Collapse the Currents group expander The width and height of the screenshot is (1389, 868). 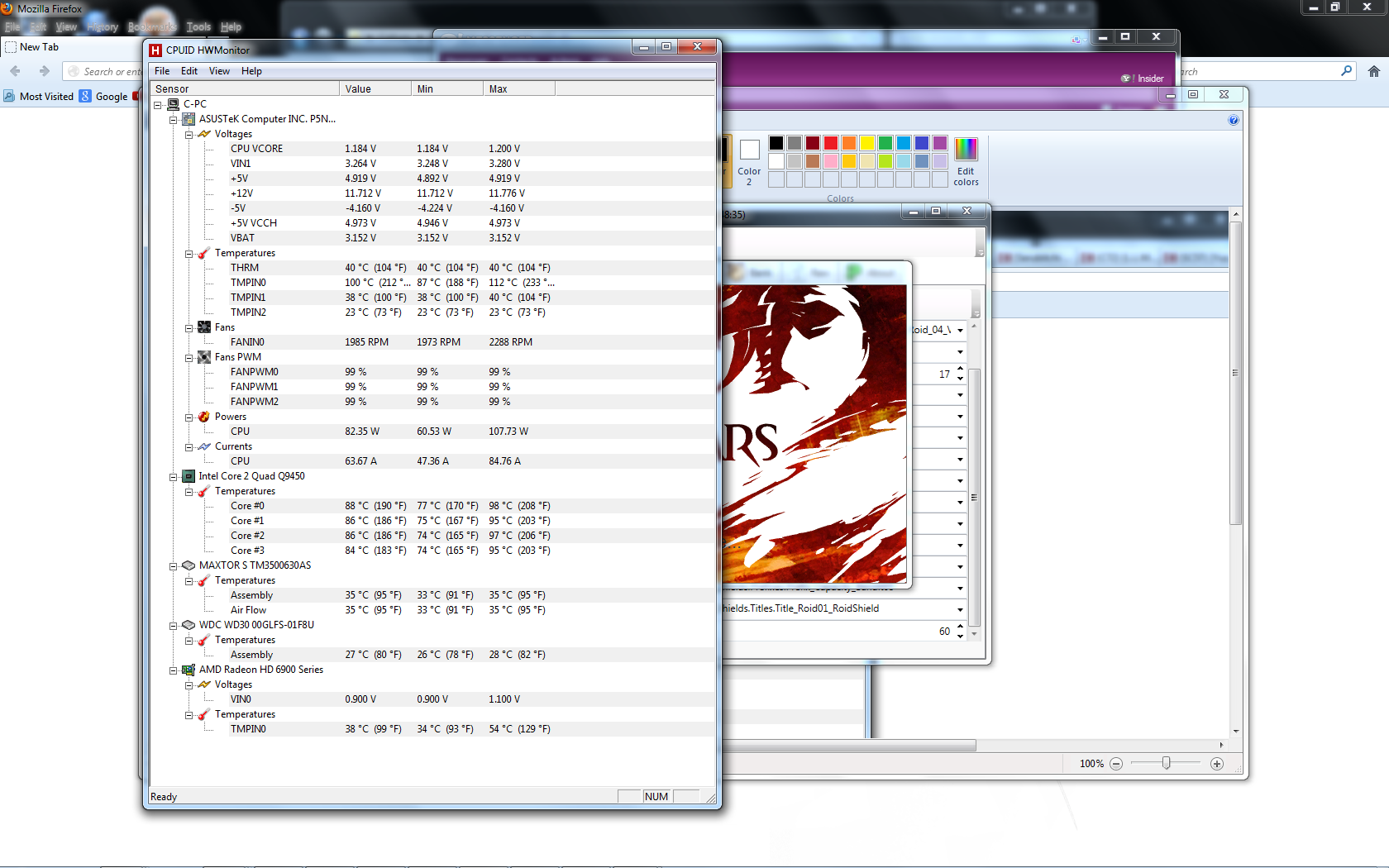(189, 447)
